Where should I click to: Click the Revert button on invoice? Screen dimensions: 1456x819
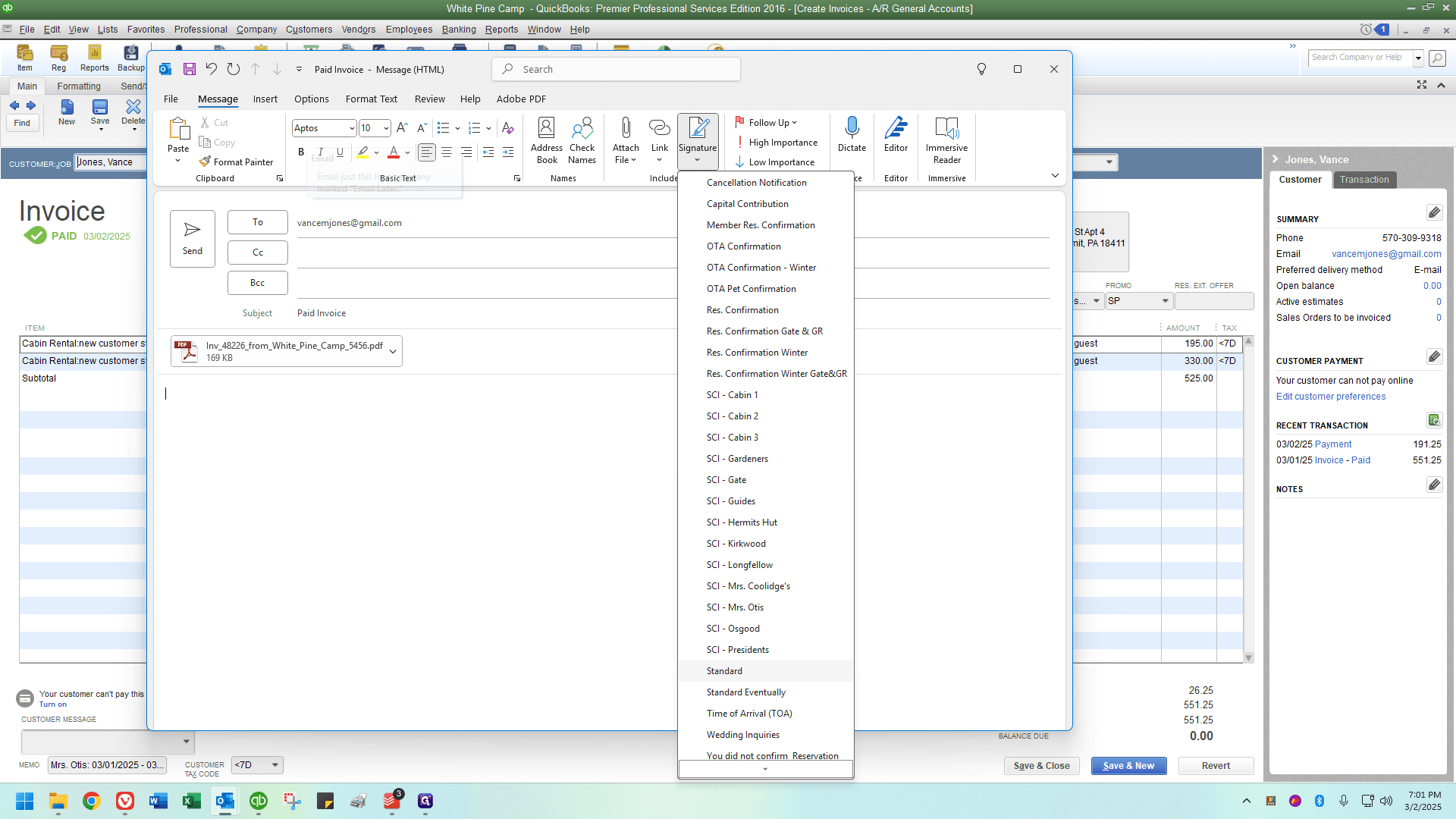(x=1216, y=766)
